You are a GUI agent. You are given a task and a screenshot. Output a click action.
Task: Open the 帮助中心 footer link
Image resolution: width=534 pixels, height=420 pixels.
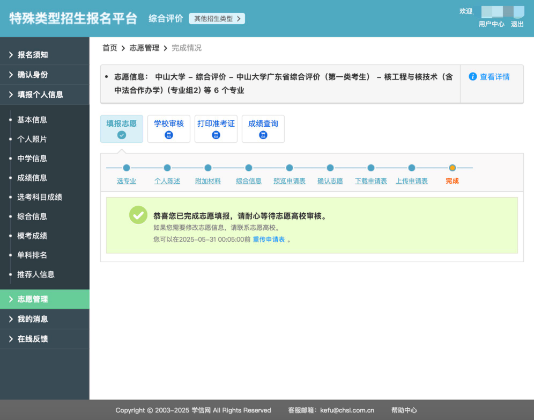point(404,410)
